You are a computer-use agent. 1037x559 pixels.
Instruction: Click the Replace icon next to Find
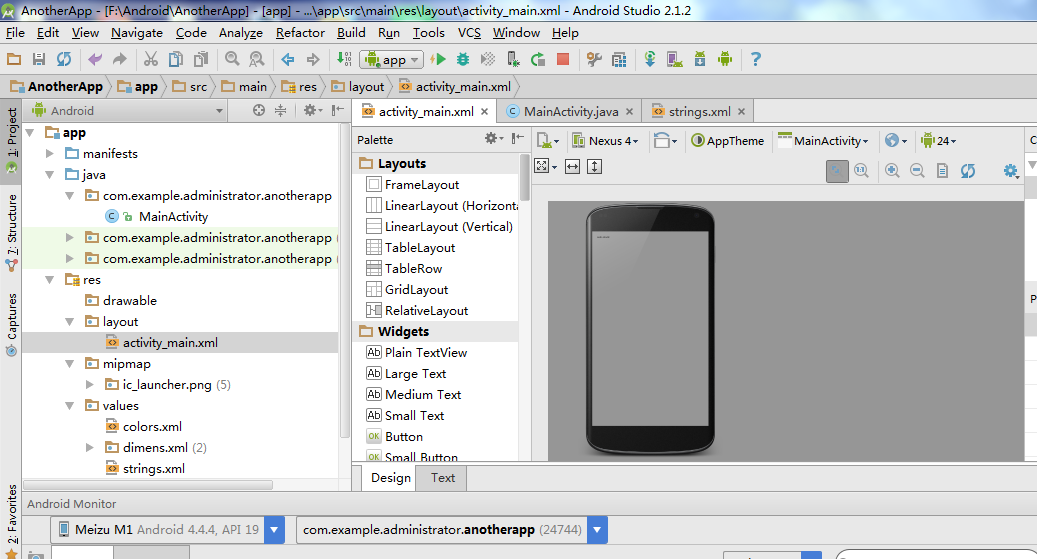click(x=257, y=60)
